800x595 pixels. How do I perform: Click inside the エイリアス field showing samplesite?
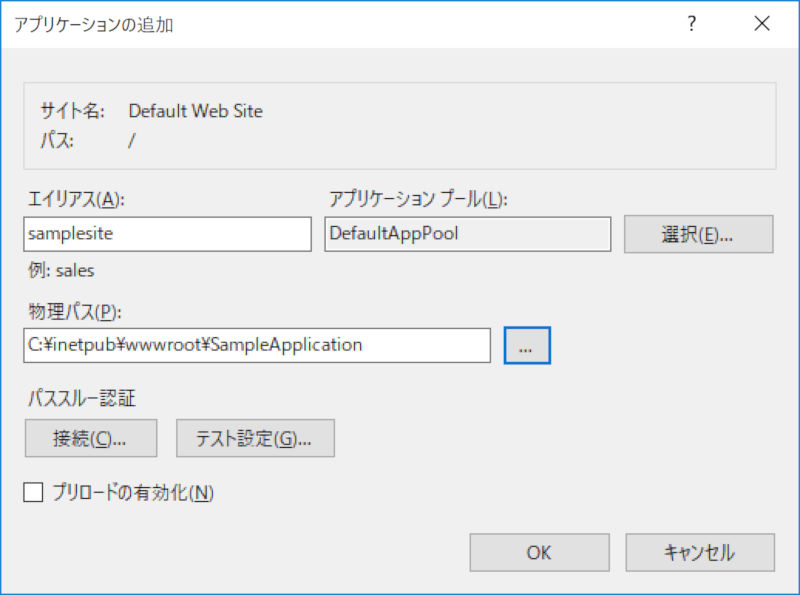point(167,233)
